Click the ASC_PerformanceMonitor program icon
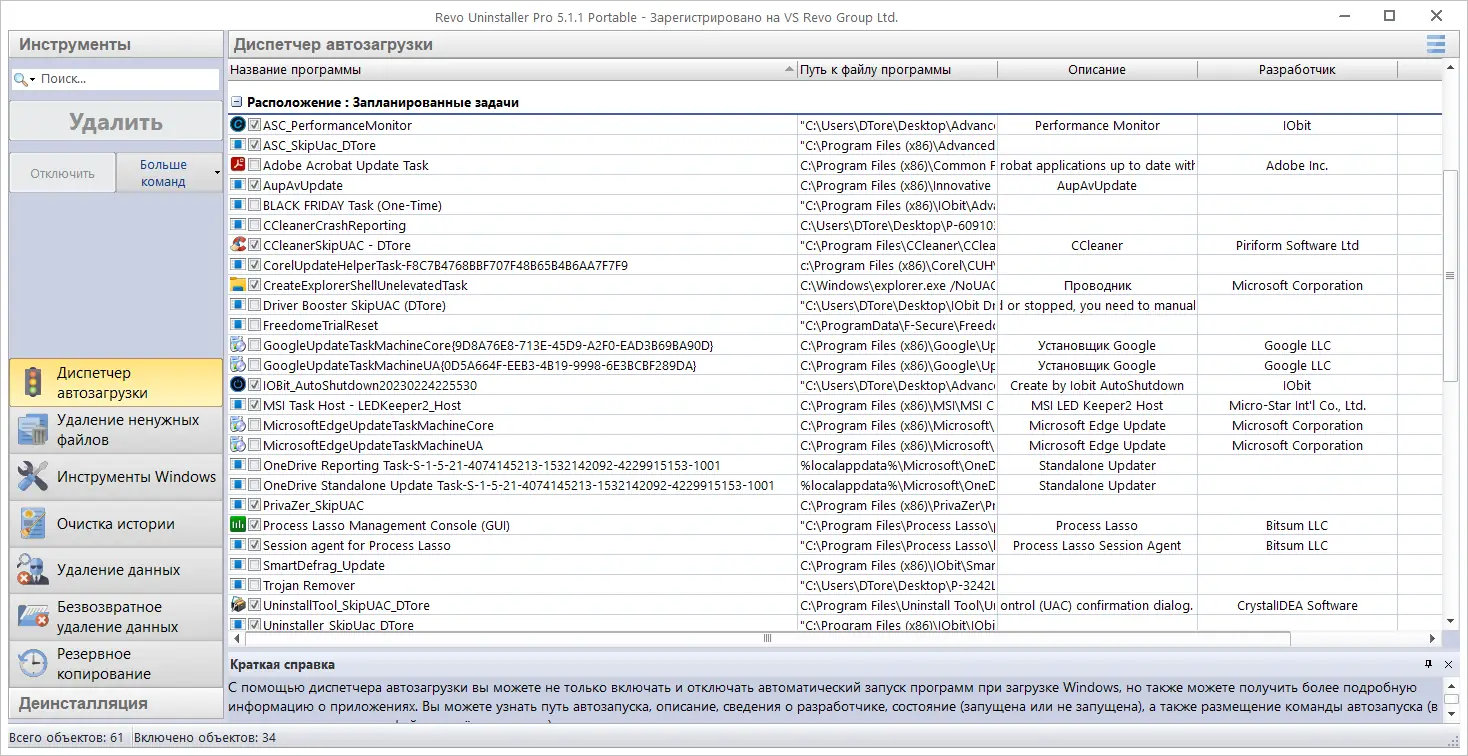The width and height of the screenshot is (1468, 756). [x=238, y=125]
